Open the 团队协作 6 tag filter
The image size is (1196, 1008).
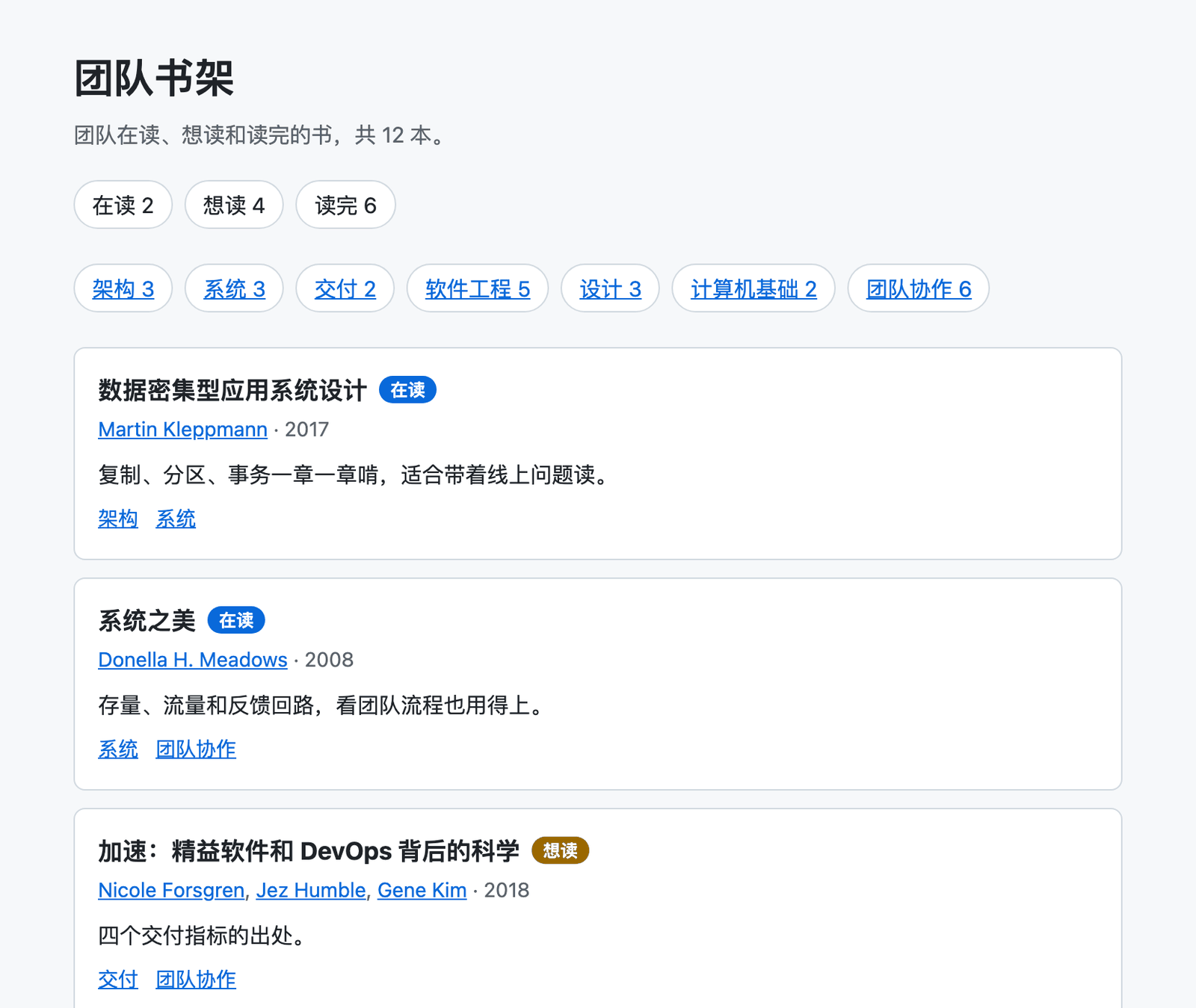[919, 288]
